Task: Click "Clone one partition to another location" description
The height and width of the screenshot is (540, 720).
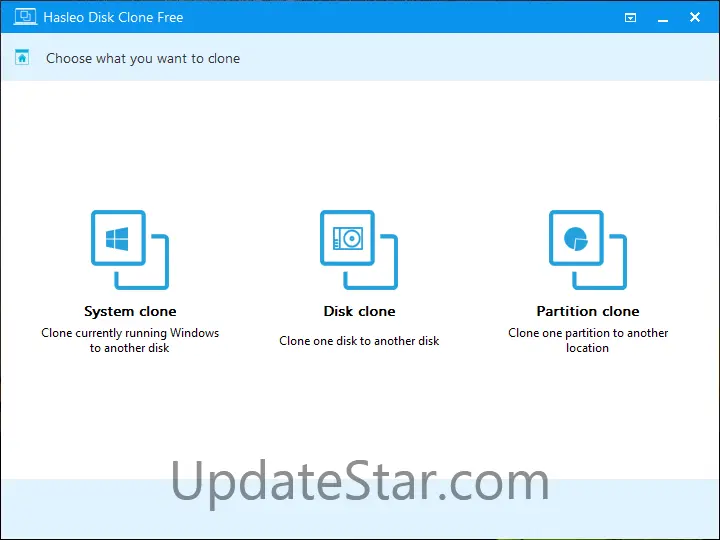Action: click(x=588, y=340)
